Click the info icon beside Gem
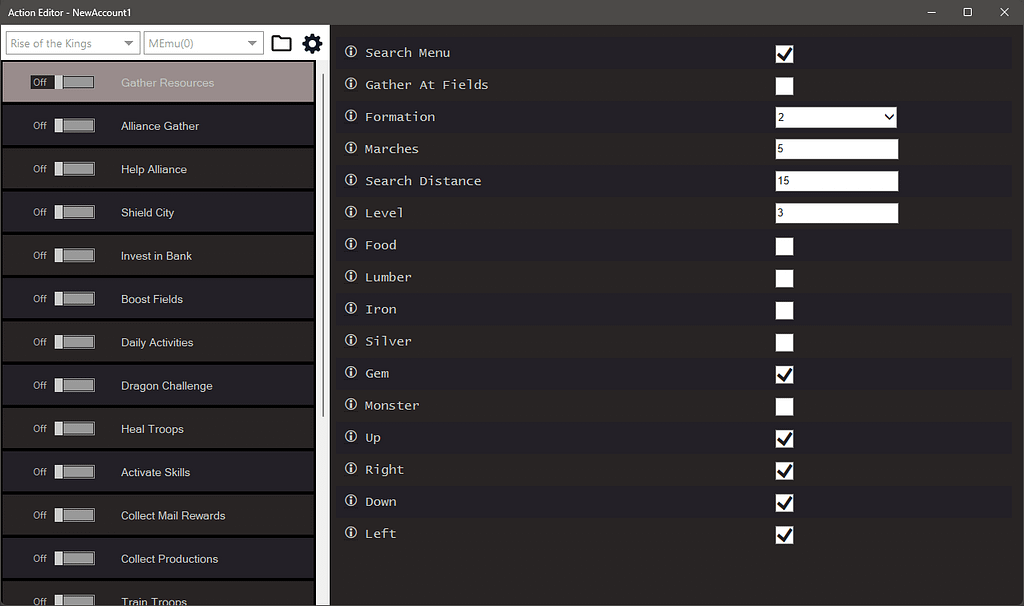The image size is (1024, 606). [x=351, y=372]
